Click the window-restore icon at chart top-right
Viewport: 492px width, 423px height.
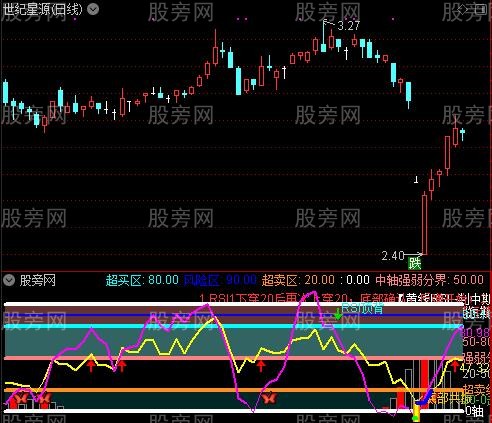click(480, 9)
